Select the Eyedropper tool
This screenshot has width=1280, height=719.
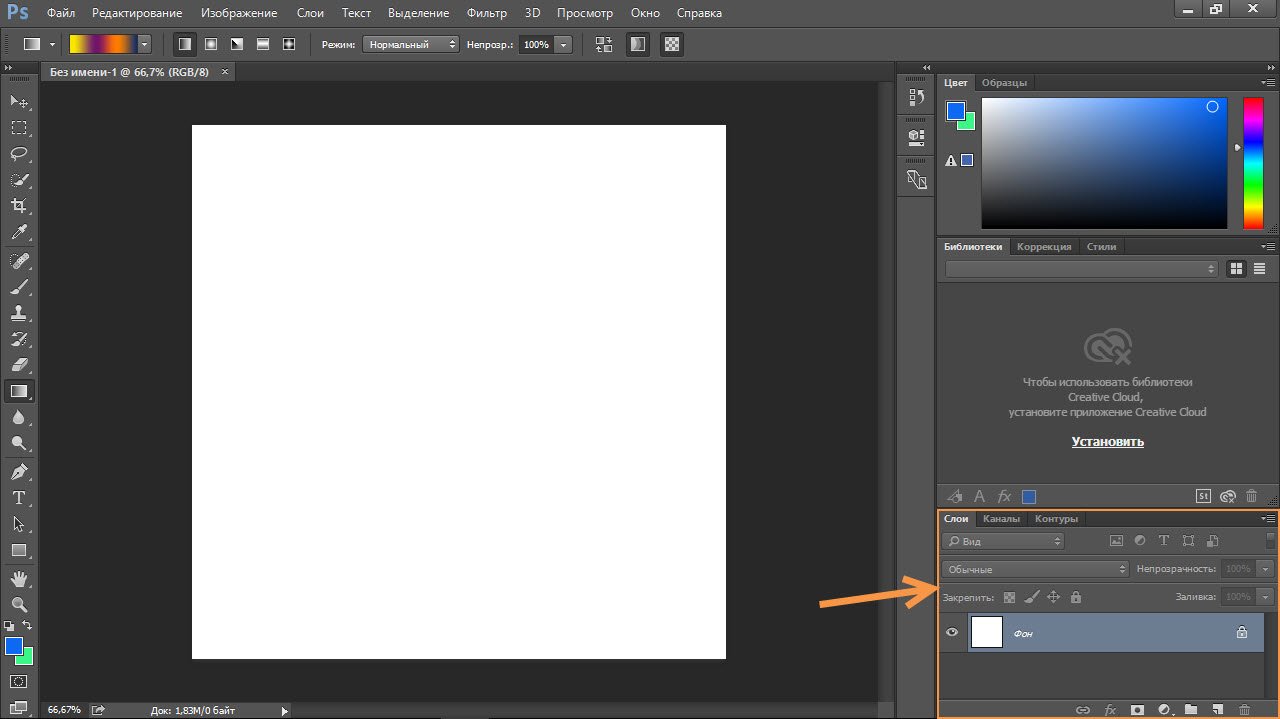tap(19, 232)
